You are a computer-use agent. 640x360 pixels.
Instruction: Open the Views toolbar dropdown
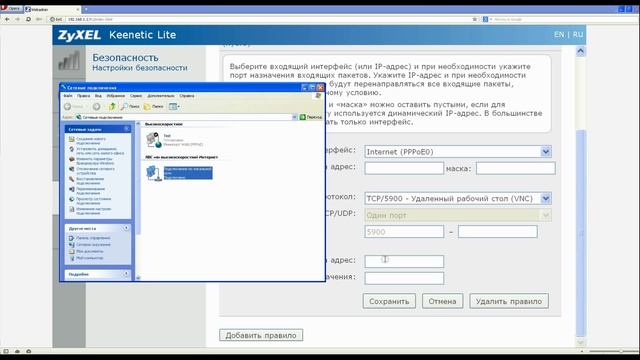coord(174,107)
